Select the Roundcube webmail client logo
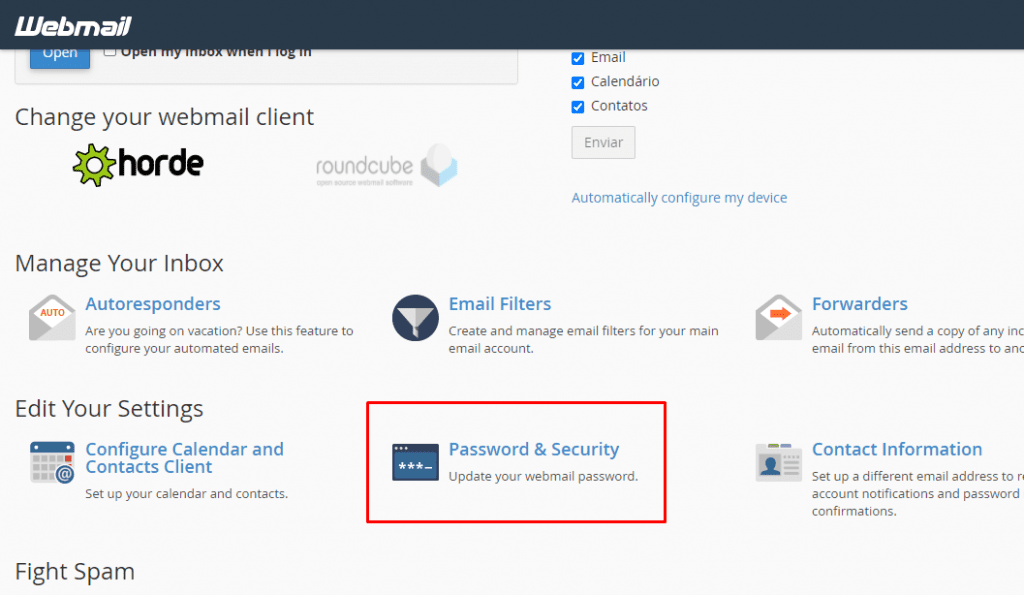The width and height of the screenshot is (1024, 595). [x=387, y=166]
